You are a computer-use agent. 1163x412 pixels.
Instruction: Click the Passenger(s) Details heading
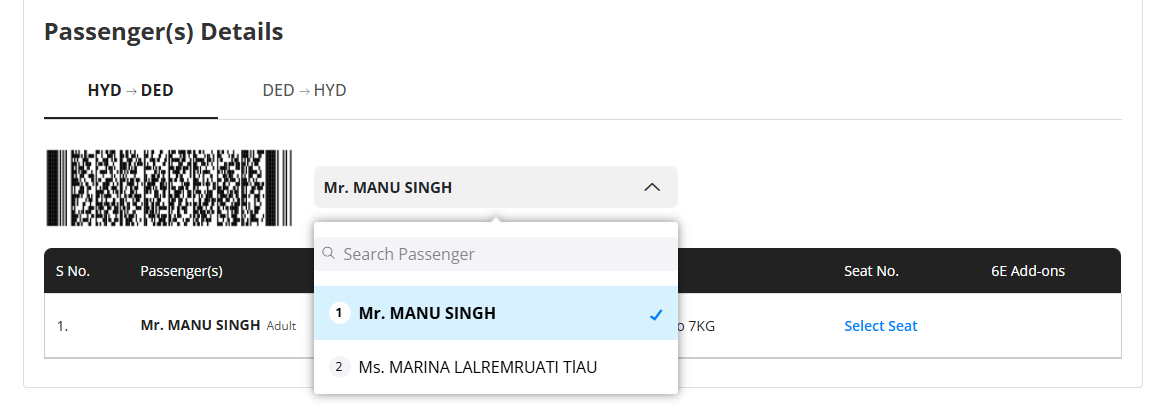click(x=164, y=32)
